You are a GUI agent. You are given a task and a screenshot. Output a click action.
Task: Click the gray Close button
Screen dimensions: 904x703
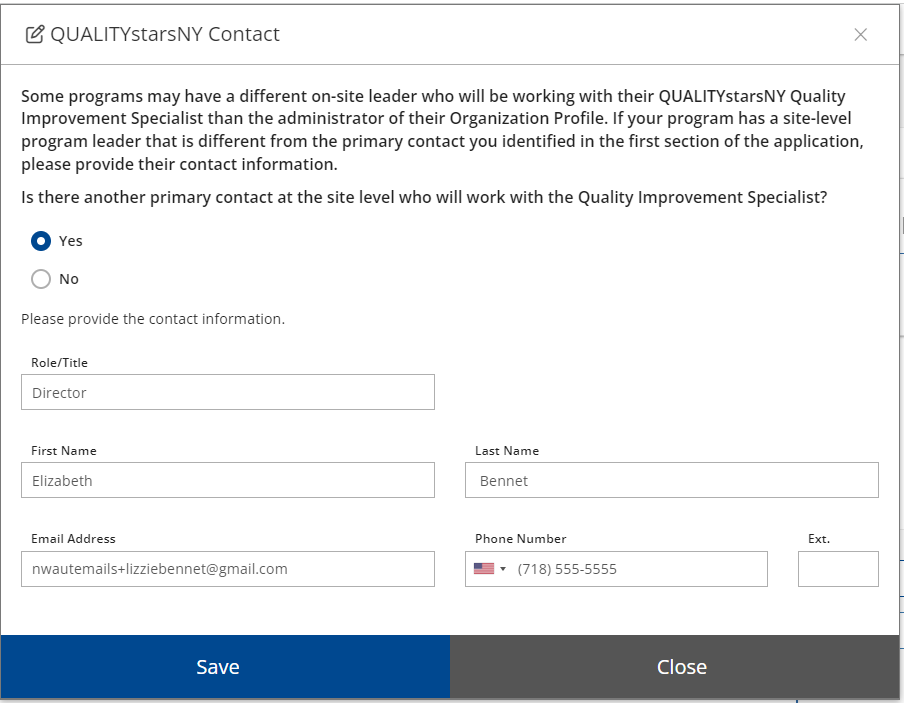coord(675,667)
